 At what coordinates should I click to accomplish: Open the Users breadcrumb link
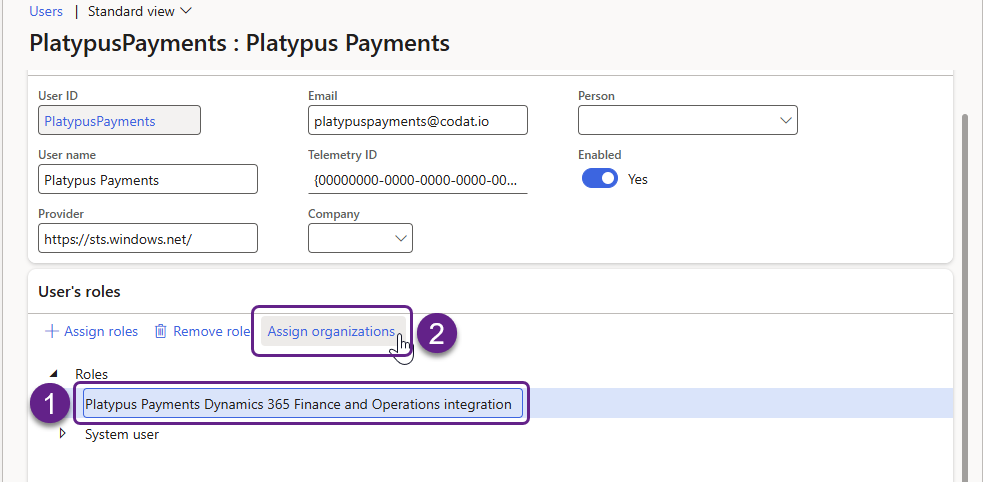click(x=46, y=11)
